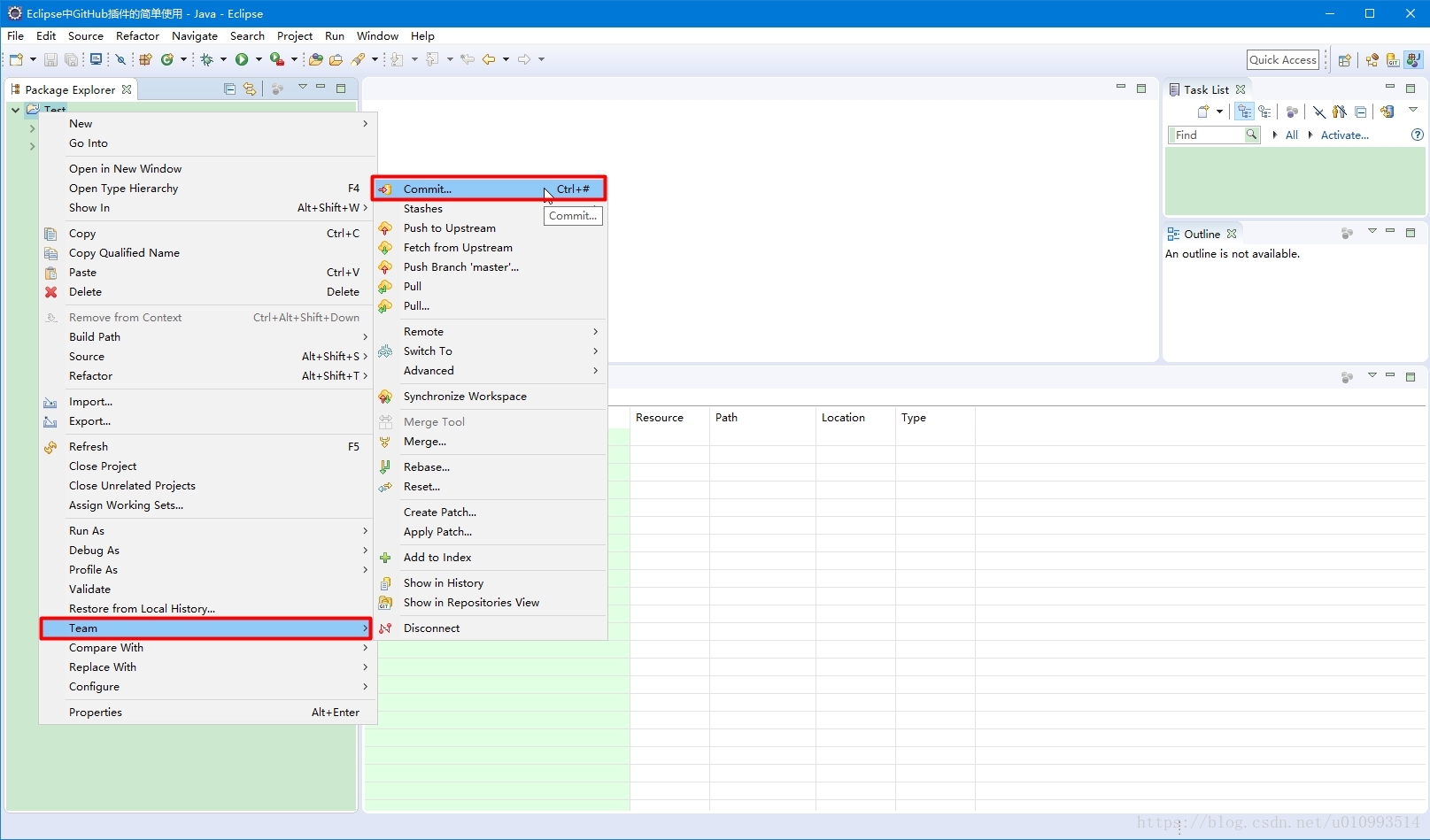The height and width of the screenshot is (840, 1430).
Task: Click the Open Task folder icon in toolbar
Action: (336, 59)
